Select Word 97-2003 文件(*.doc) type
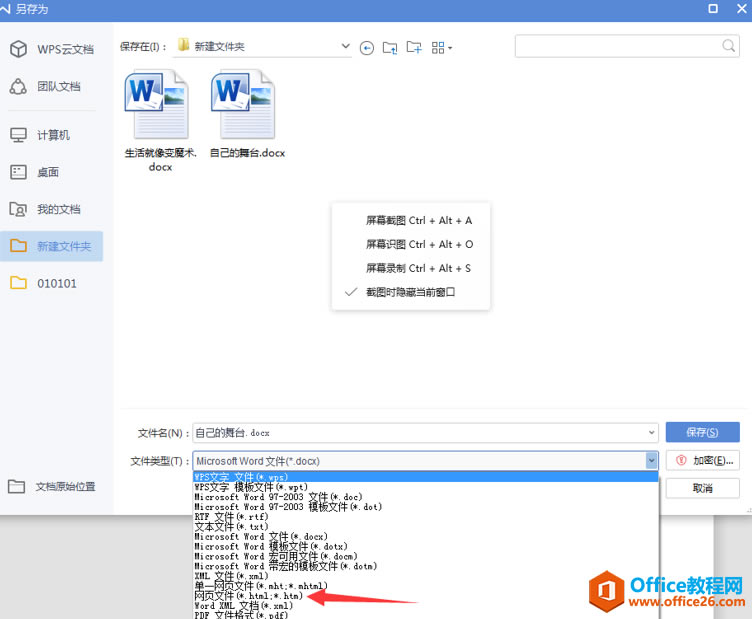Viewport: 752px width, 619px height. [425, 497]
